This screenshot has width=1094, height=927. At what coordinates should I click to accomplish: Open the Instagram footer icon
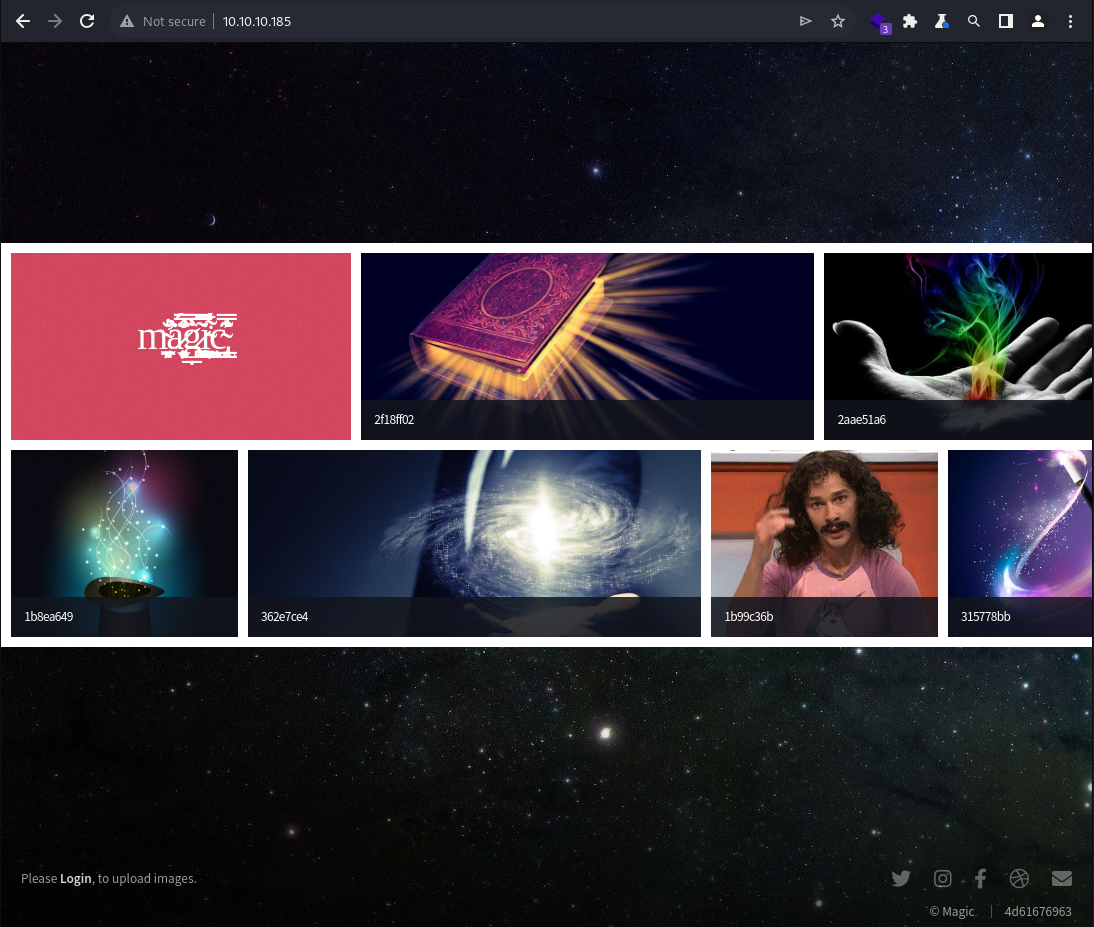pyautogui.click(x=942, y=878)
